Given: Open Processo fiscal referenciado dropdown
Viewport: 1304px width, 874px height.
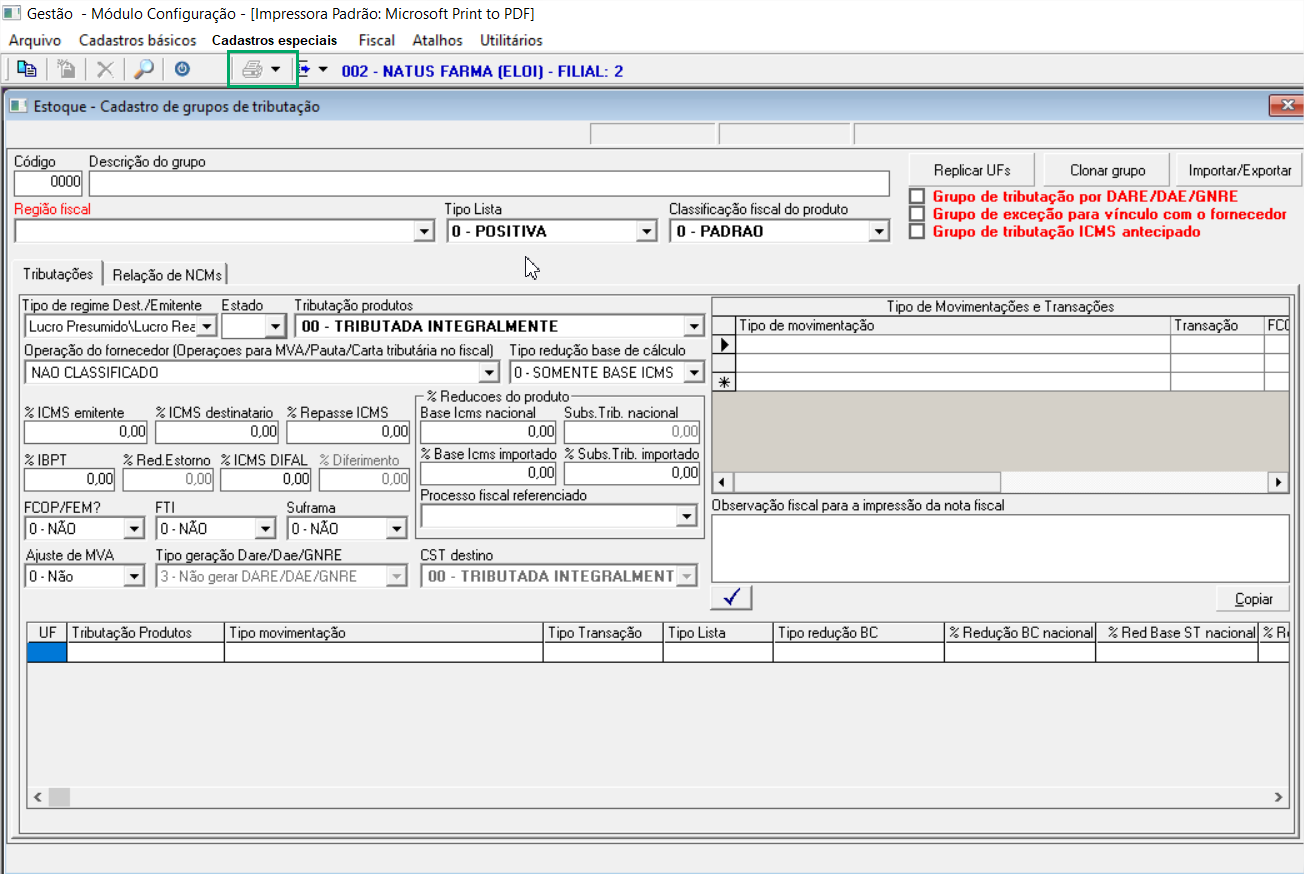Looking at the screenshot, I should (686, 516).
